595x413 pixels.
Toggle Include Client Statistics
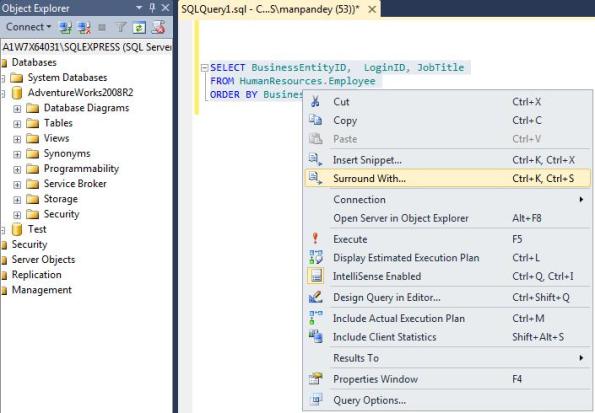[x=447, y=337]
